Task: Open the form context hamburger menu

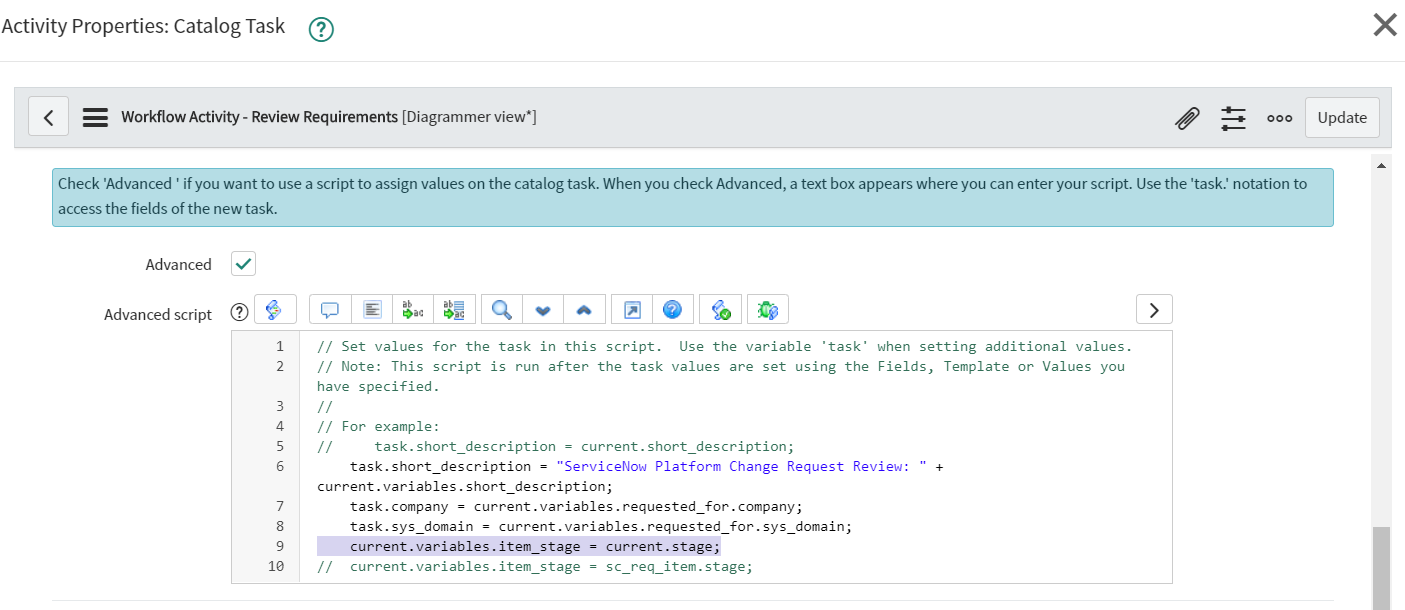Action: (95, 117)
